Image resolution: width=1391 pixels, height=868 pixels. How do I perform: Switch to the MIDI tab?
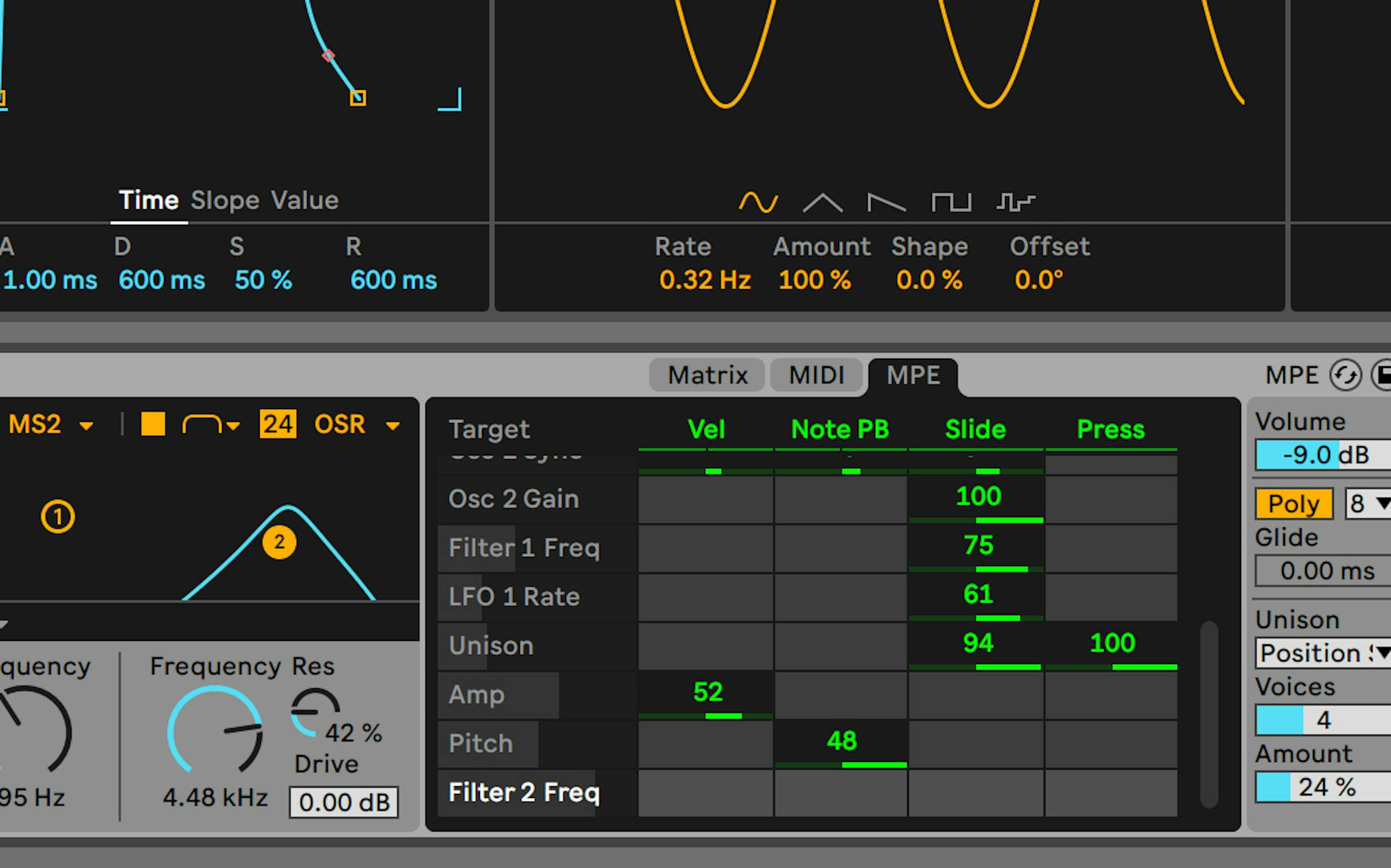tap(816, 375)
